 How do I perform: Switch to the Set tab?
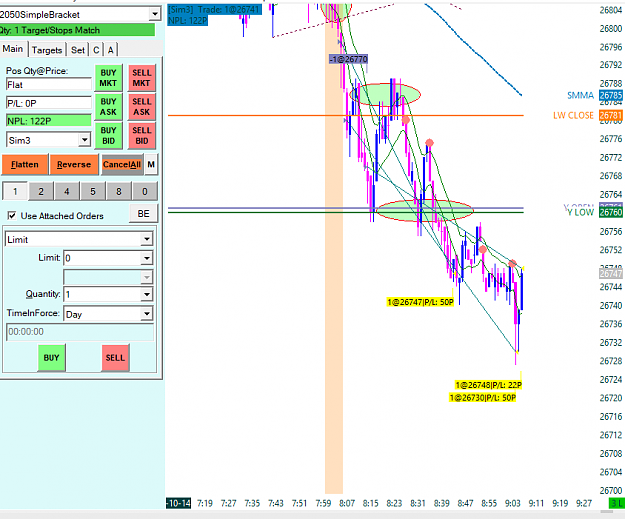78,50
